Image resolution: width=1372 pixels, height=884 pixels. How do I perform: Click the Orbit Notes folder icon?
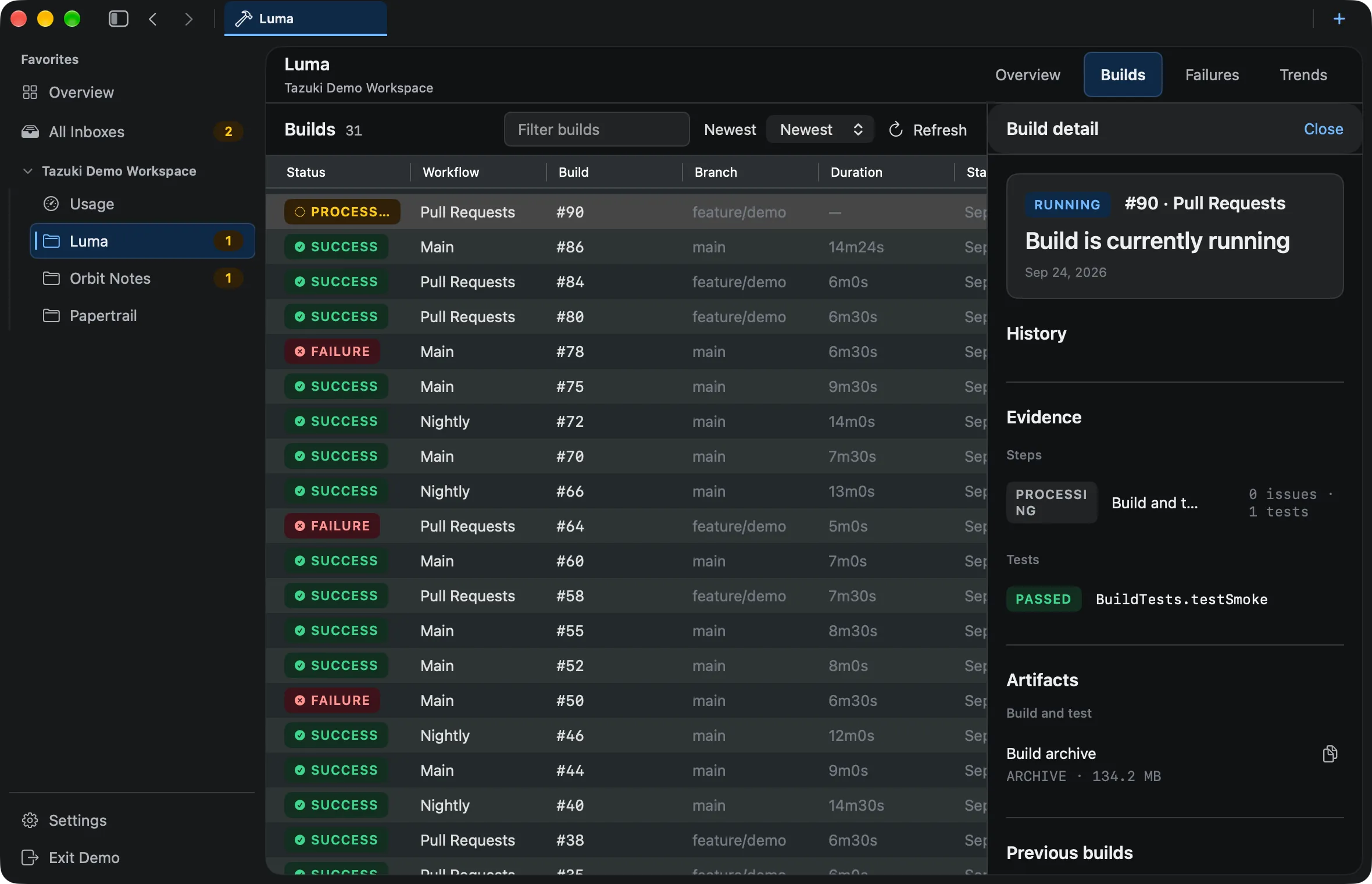51,278
